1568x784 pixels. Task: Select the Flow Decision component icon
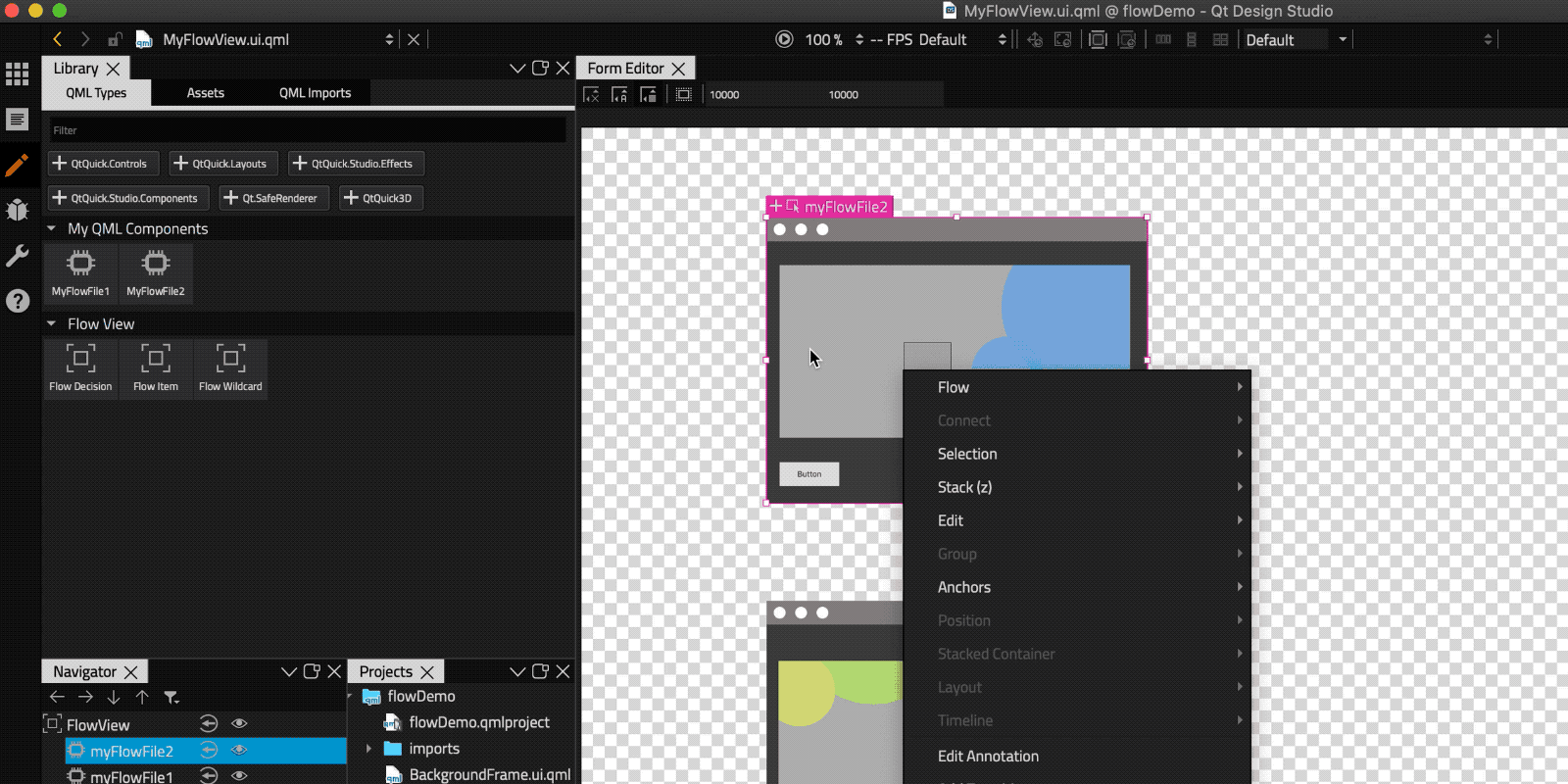[80, 359]
